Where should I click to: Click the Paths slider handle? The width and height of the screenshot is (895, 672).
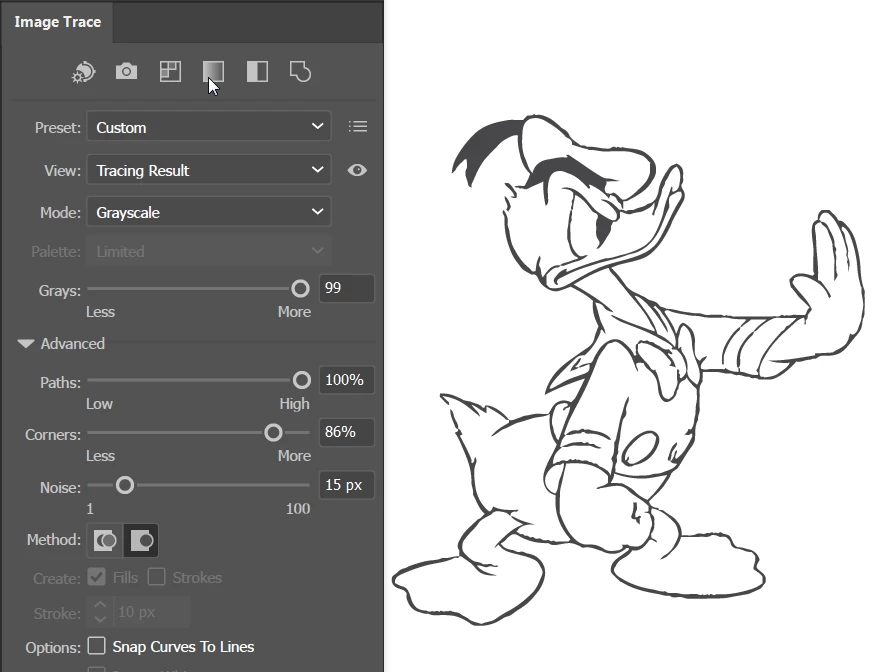[x=301, y=380]
